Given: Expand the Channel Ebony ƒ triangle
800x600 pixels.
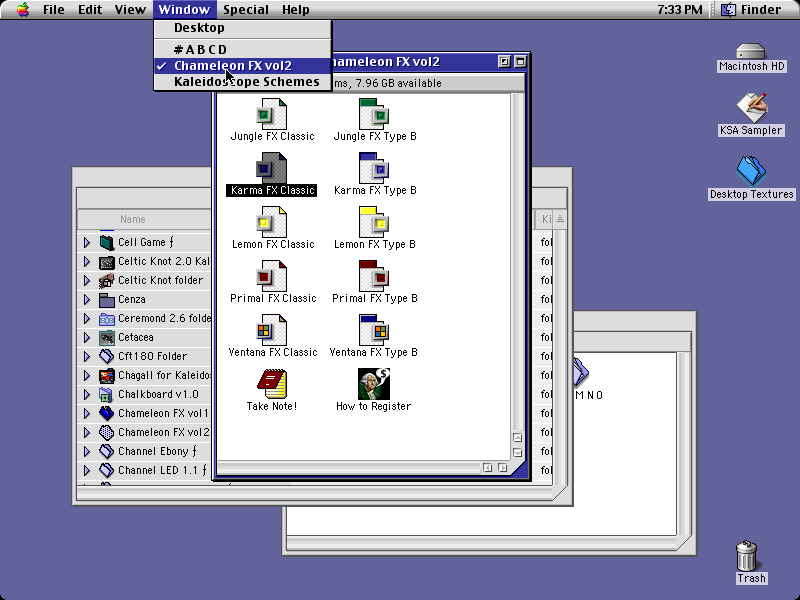Looking at the screenshot, I should [x=87, y=452].
